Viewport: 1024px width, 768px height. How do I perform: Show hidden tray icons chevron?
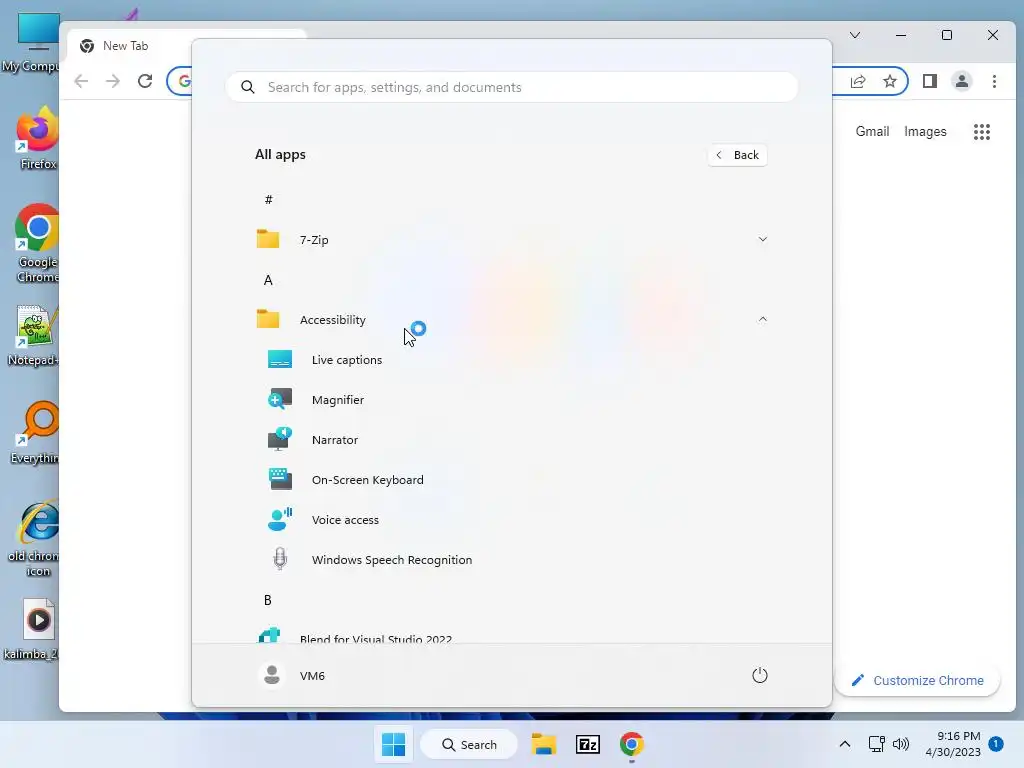click(x=844, y=744)
